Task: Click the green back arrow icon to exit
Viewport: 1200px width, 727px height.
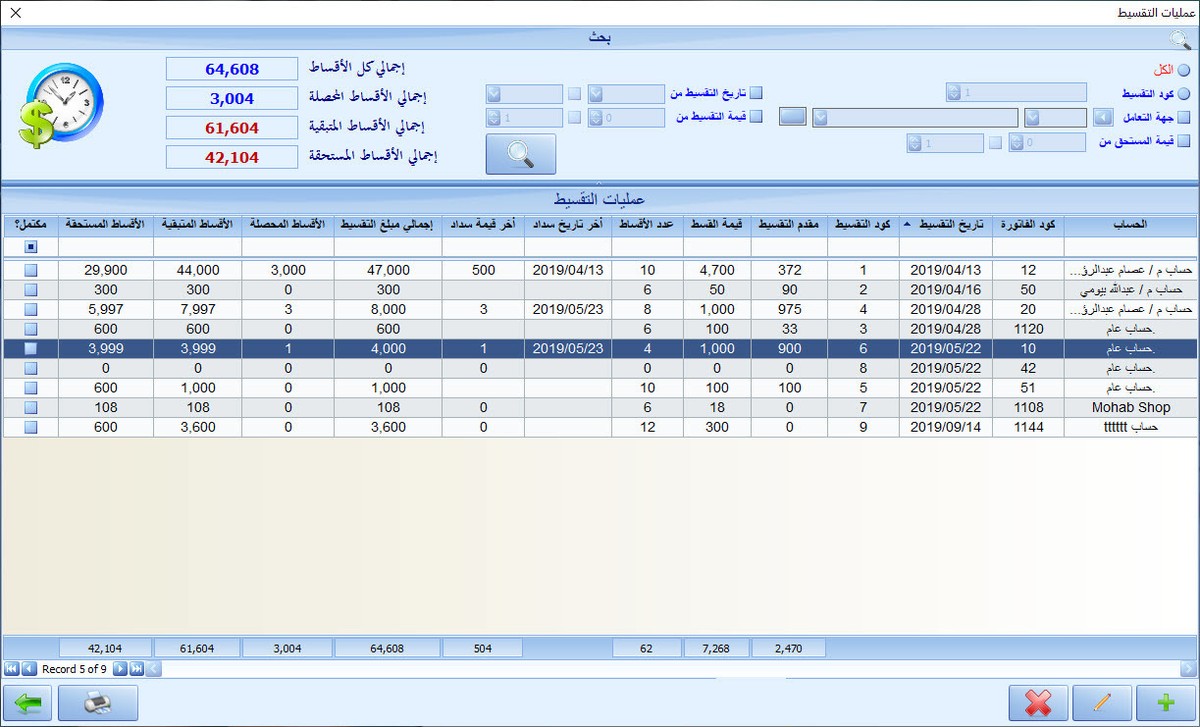Action: tap(27, 703)
